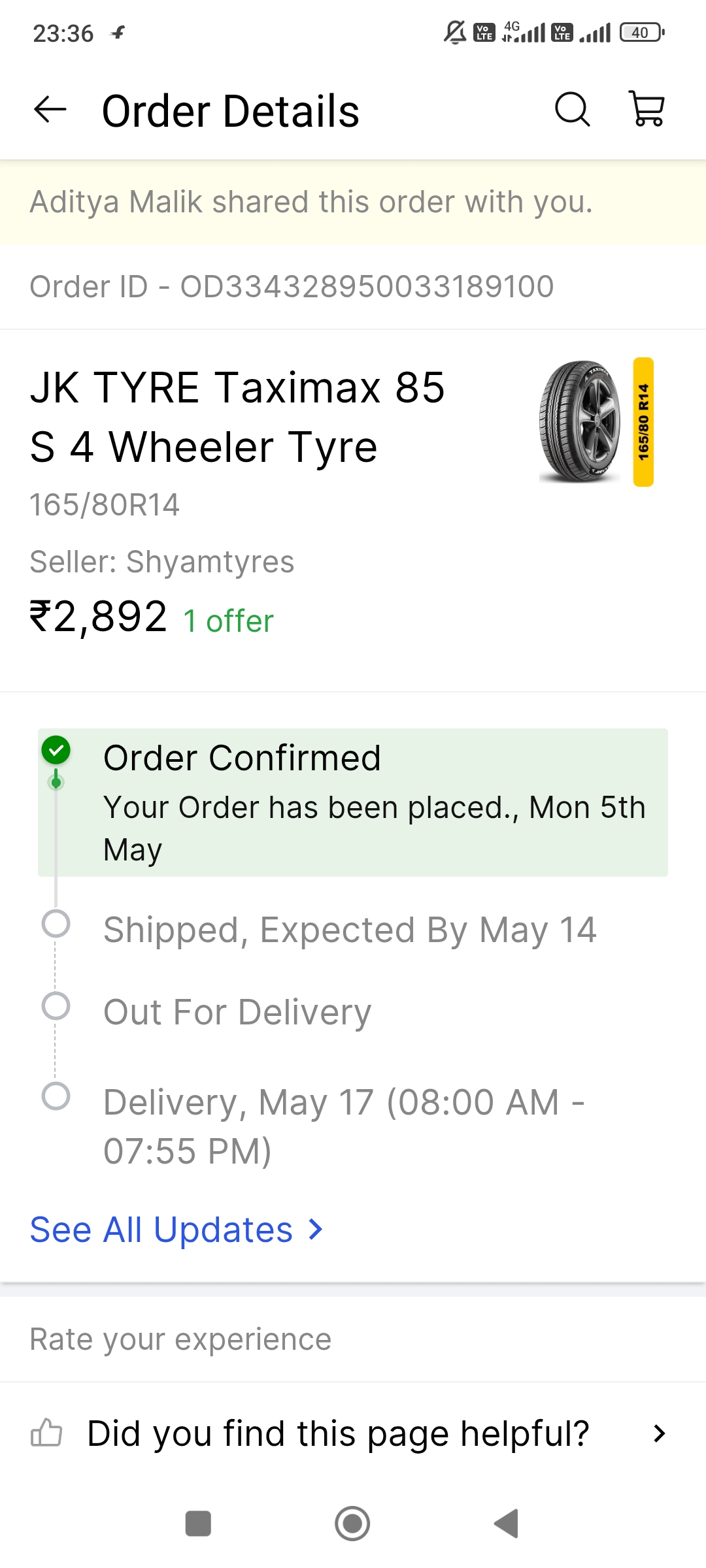The height and width of the screenshot is (1568, 706).
Task: Open search with magnifier icon
Action: (x=572, y=109)
